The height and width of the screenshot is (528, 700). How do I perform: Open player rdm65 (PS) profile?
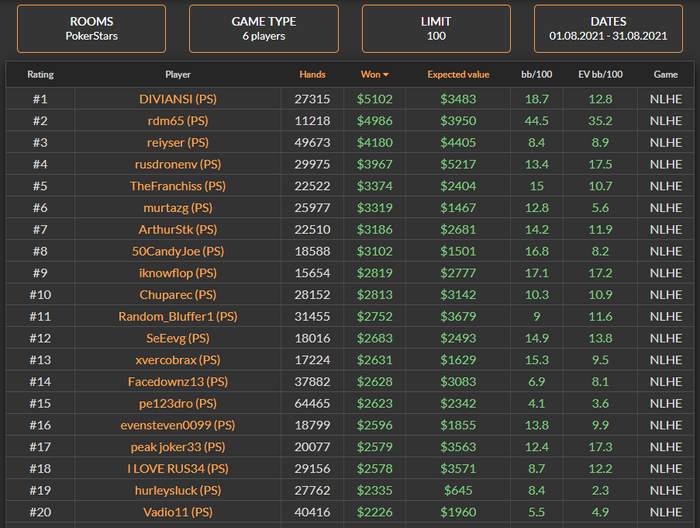click(x=177, y=121)
